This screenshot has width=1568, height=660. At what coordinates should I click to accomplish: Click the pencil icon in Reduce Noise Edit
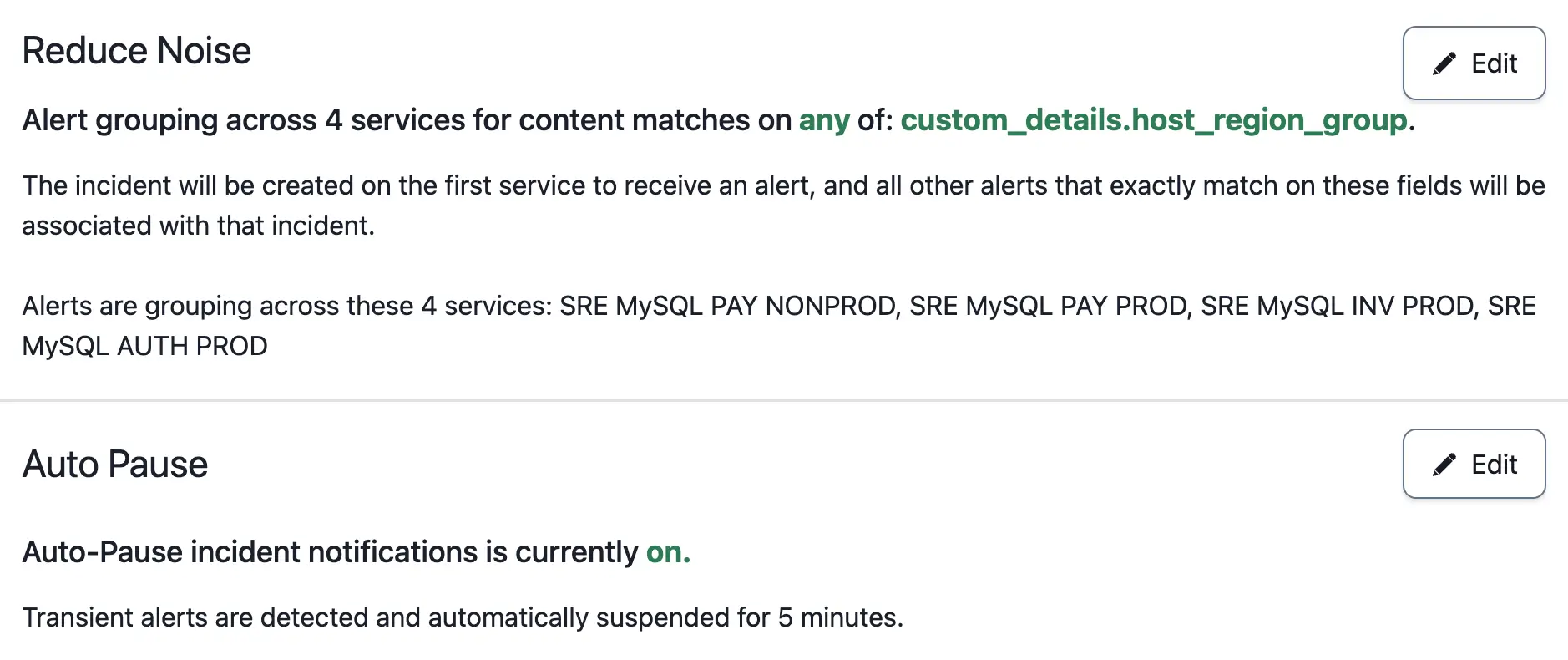1444,63
